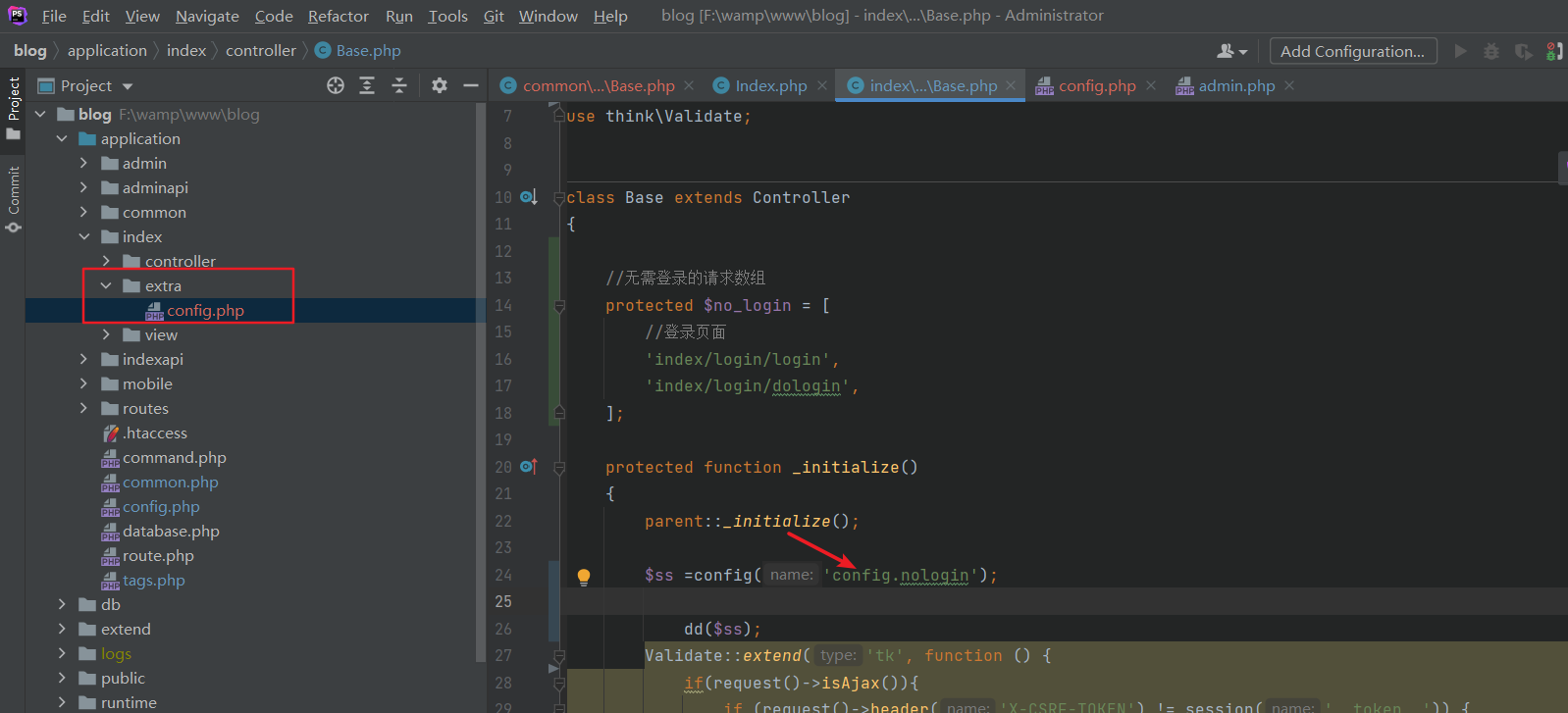
Task: Click the PhpStorm logo icon
Action: 17,16
